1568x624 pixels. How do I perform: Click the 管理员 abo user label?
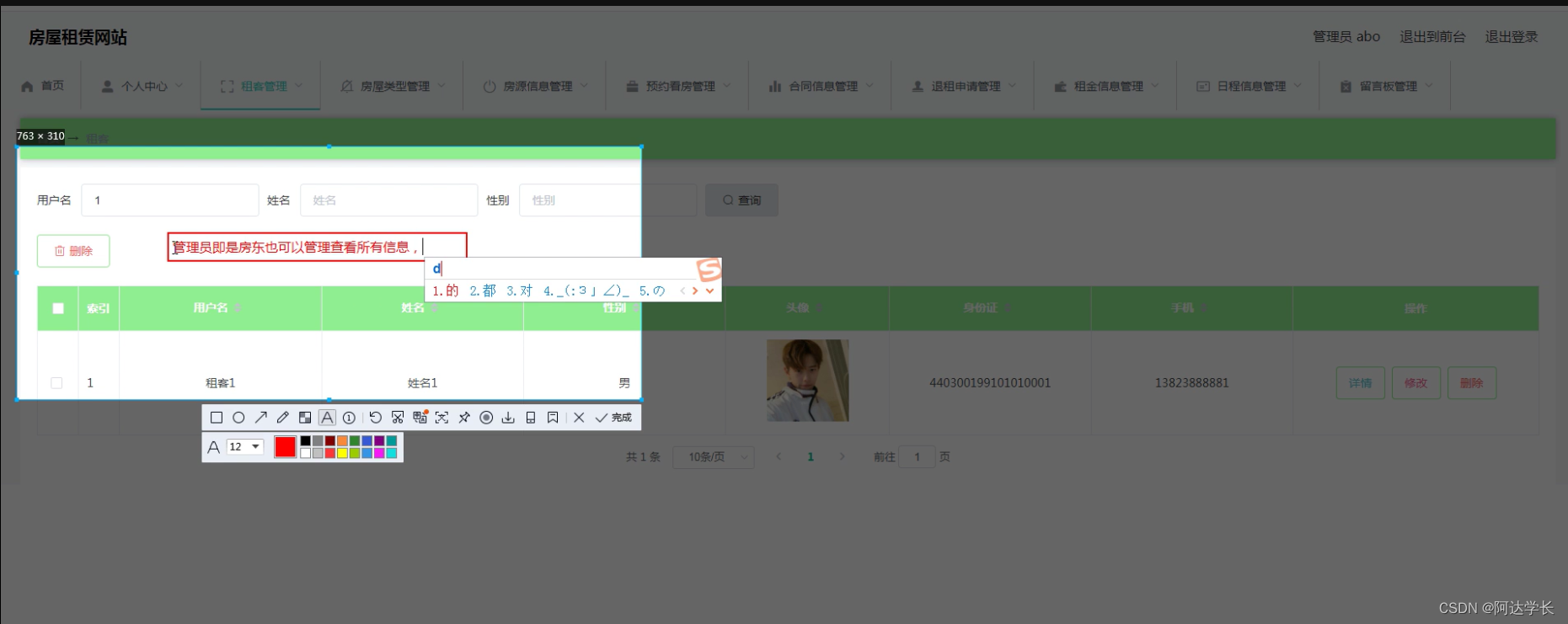click(x=1346, y=37)
